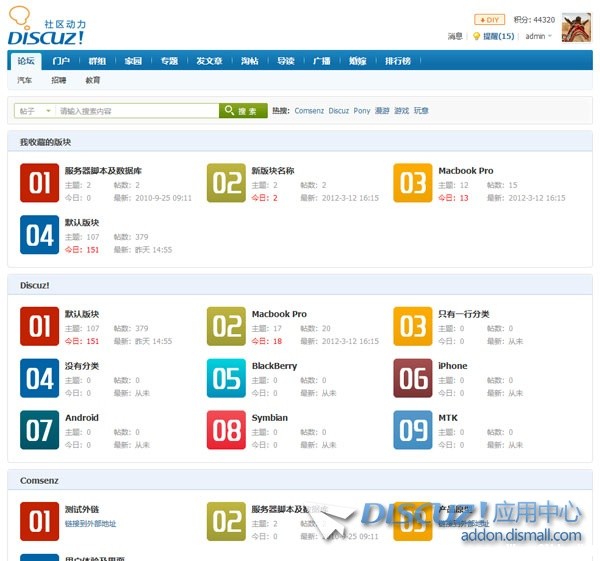Select the 群组 navigation tab

(x=97, y=61)
